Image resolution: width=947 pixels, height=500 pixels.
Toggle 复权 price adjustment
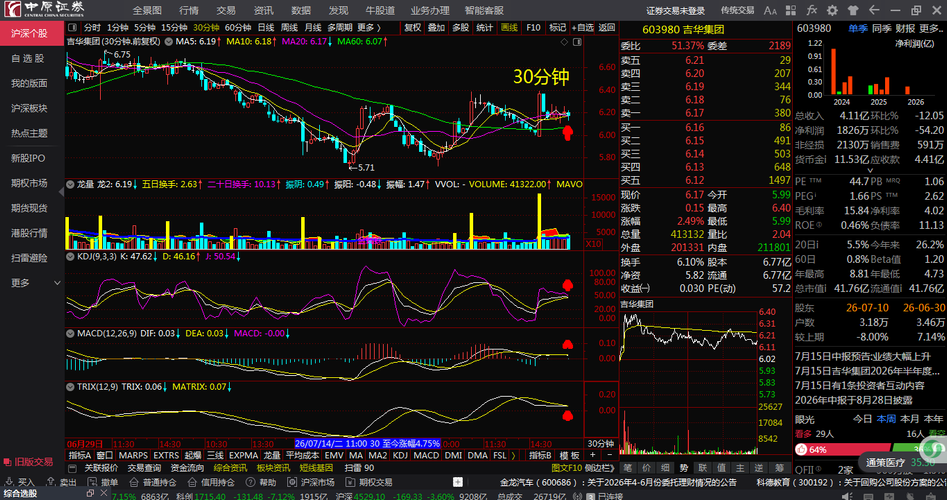pyautogui.click(x=413, y=27)
